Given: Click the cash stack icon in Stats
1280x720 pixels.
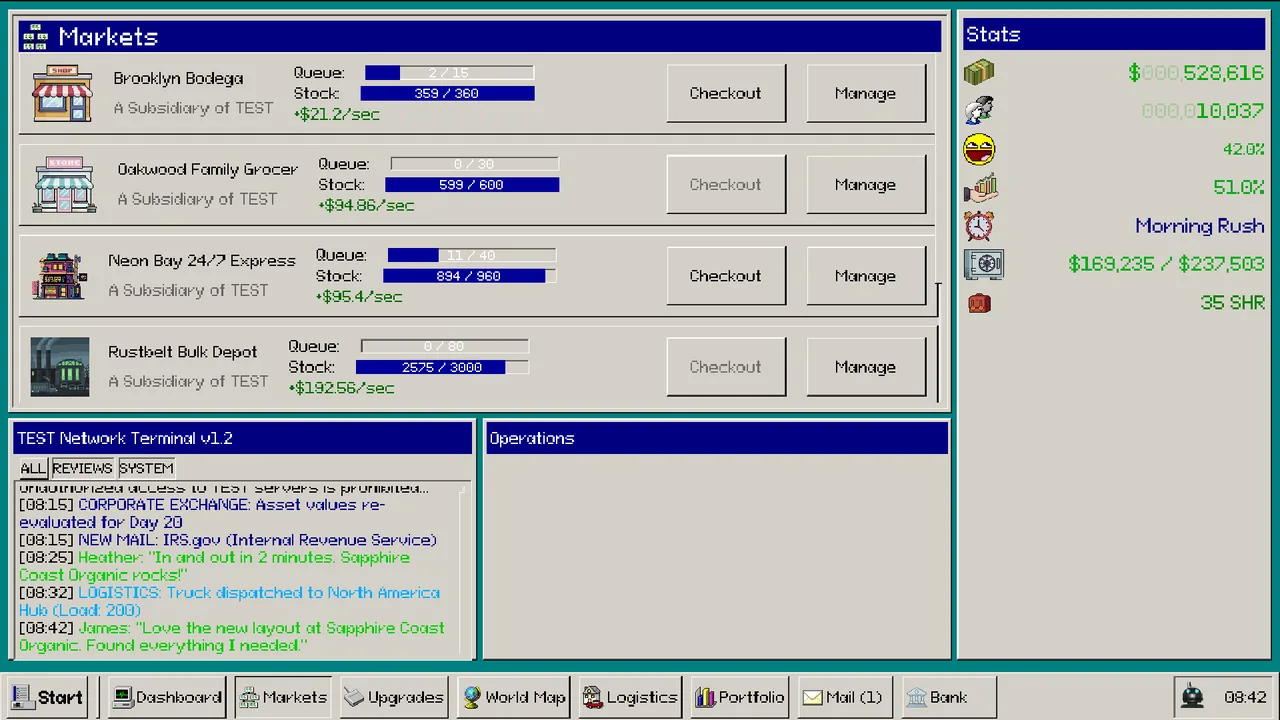Looking at the screenshot, I should click(x=979, y=72).
